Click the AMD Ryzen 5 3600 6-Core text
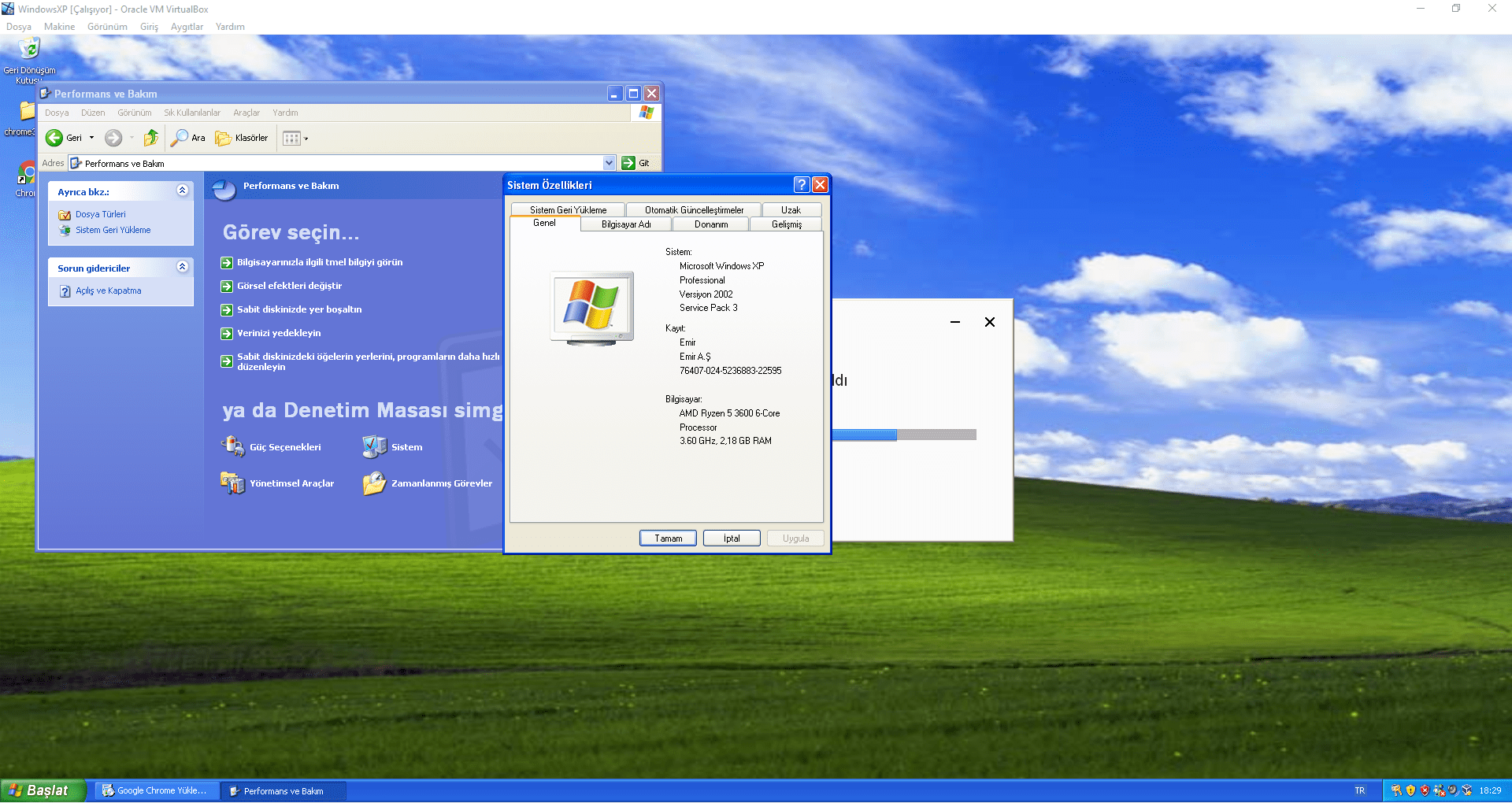 click(x=730, y=413)
